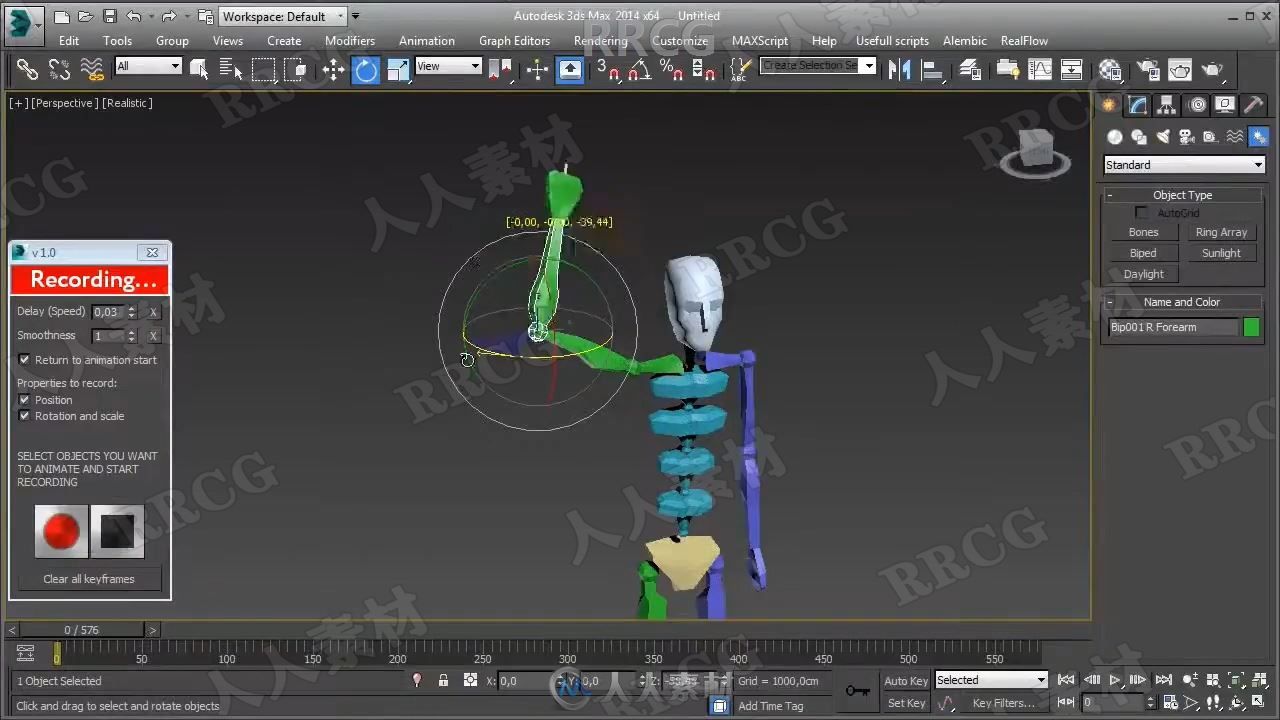
Task: Click the Play Animation button
Action: tap(1115, 680)
